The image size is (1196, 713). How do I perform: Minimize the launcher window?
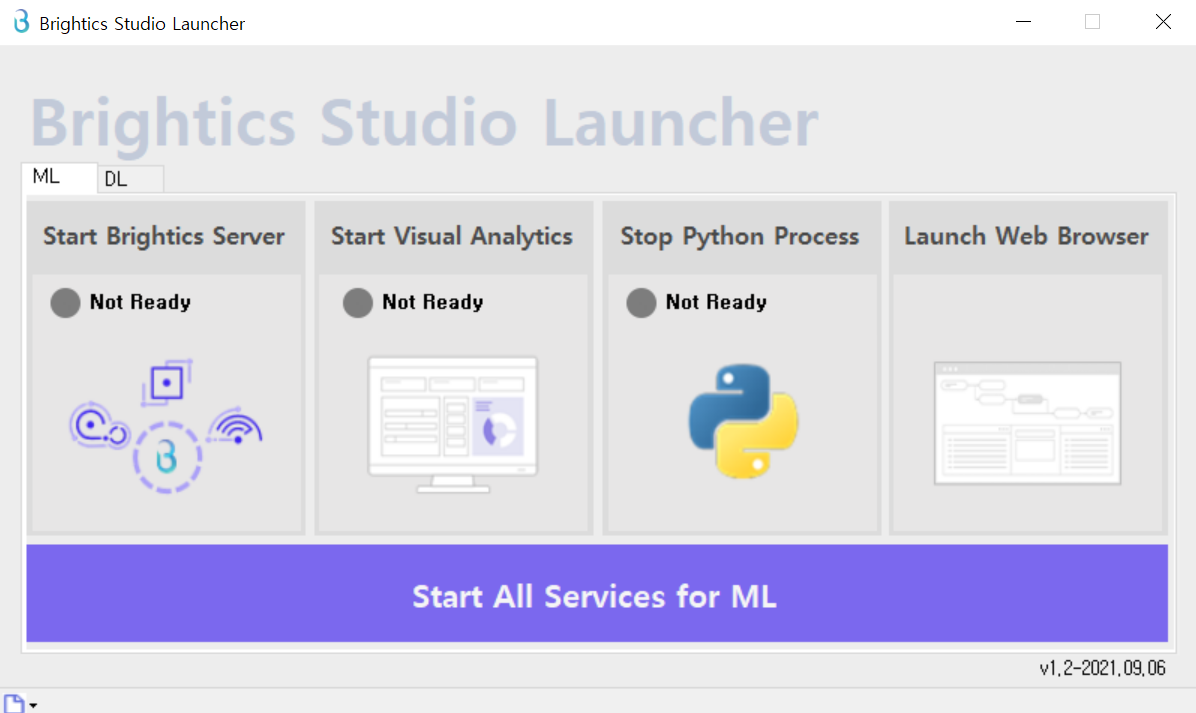[1024, 22]
